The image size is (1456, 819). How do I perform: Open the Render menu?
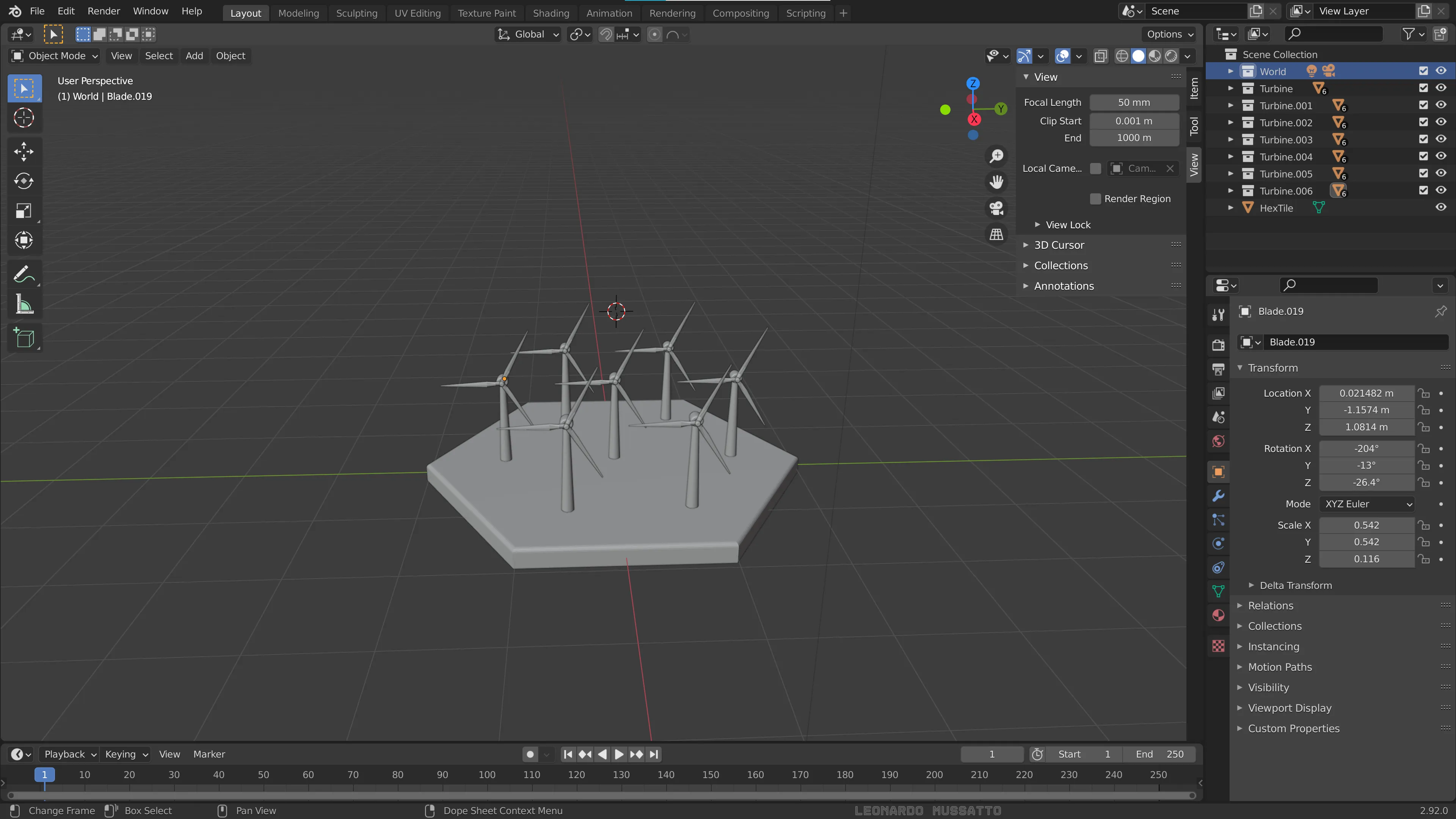104,11
